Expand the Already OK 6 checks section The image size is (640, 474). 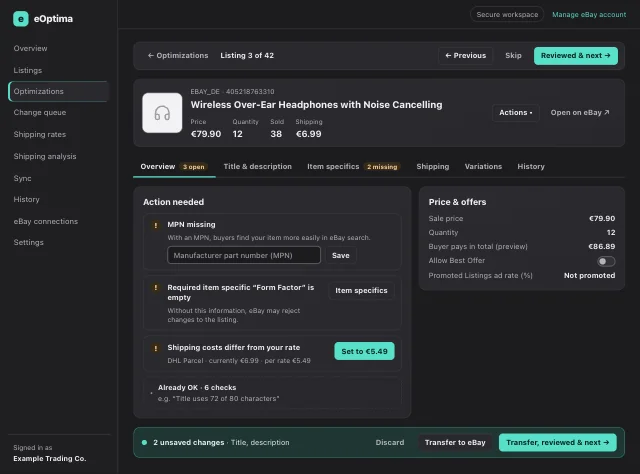point(272,393)
